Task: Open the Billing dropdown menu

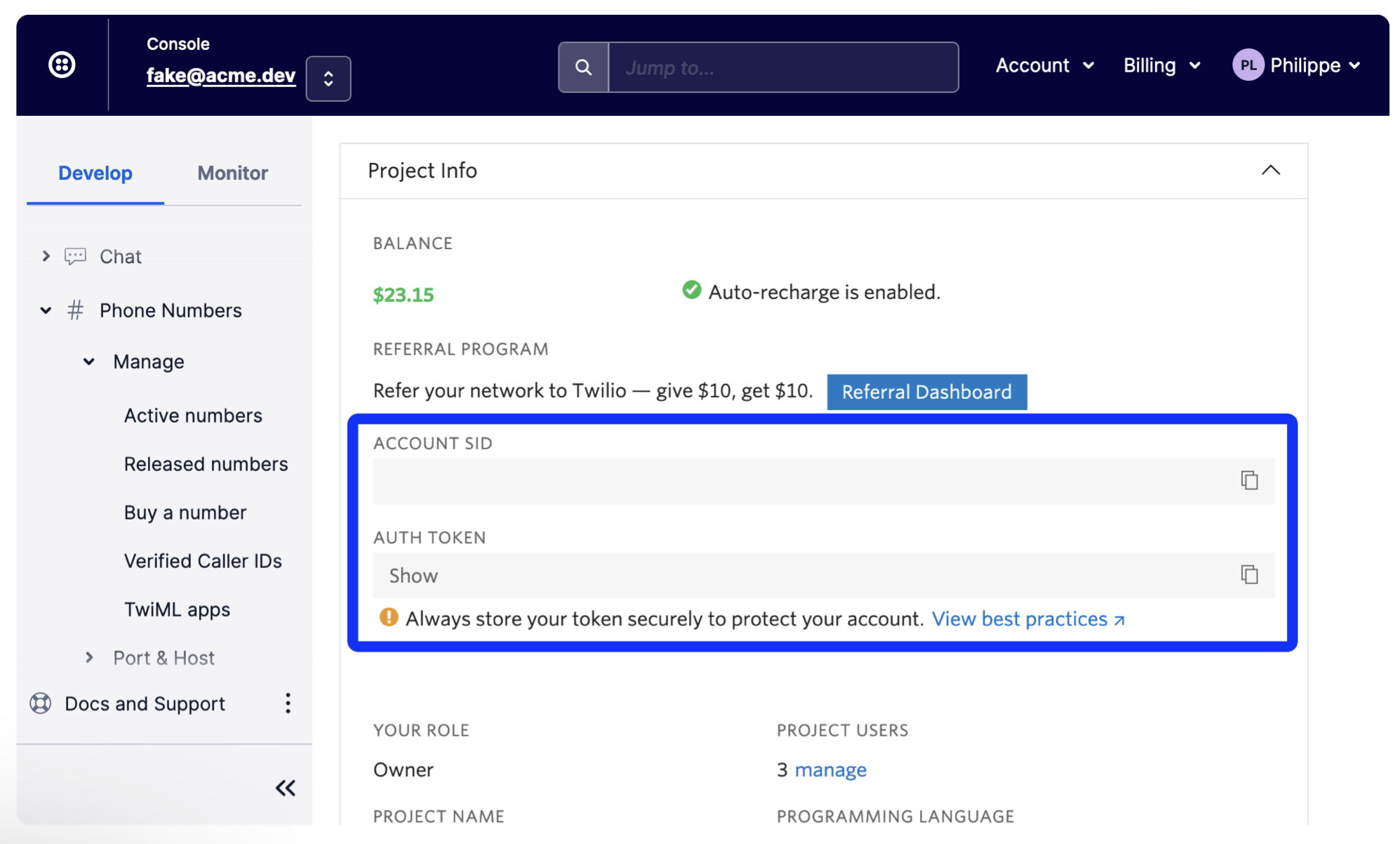Action: click(1161, 65)
